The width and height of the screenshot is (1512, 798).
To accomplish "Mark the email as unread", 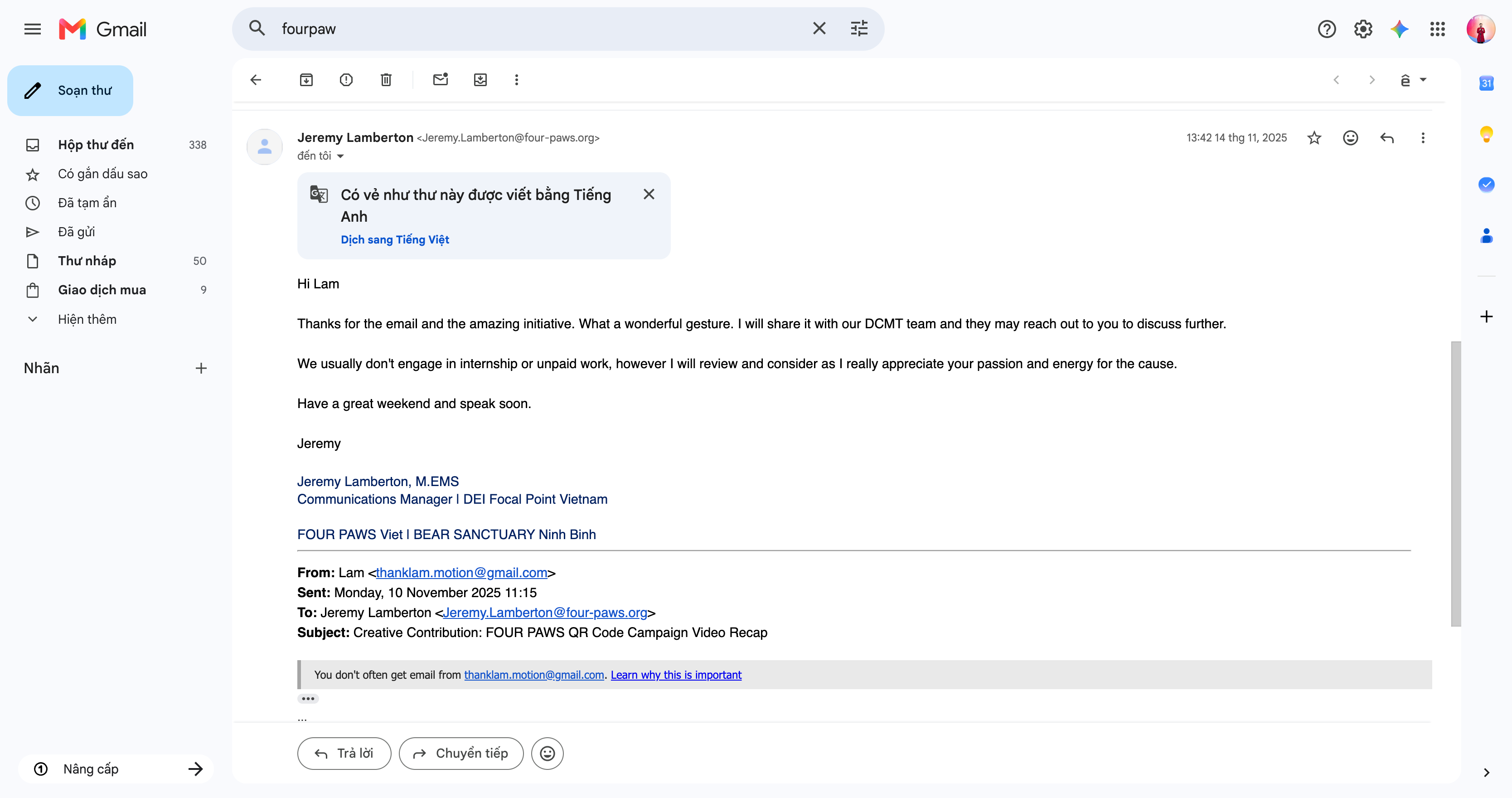I will tap(440, 79).
